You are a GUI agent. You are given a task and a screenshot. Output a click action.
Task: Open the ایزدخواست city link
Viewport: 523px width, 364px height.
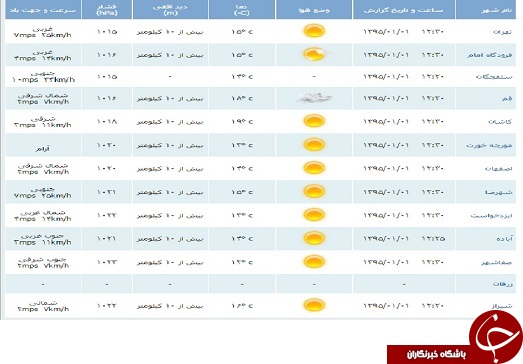(491, 216)
